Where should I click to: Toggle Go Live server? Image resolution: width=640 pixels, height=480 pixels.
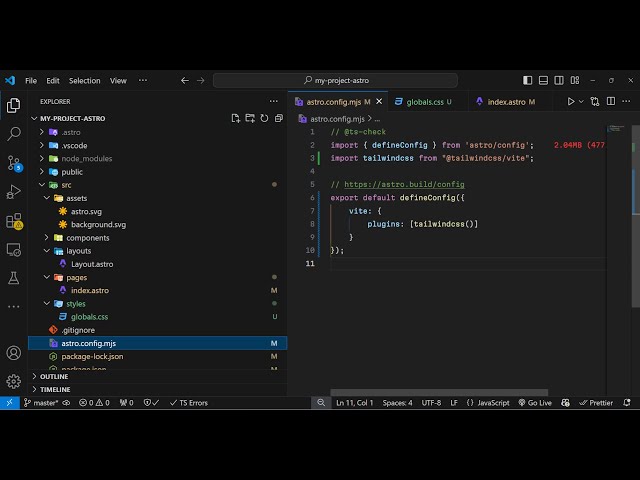535,402
